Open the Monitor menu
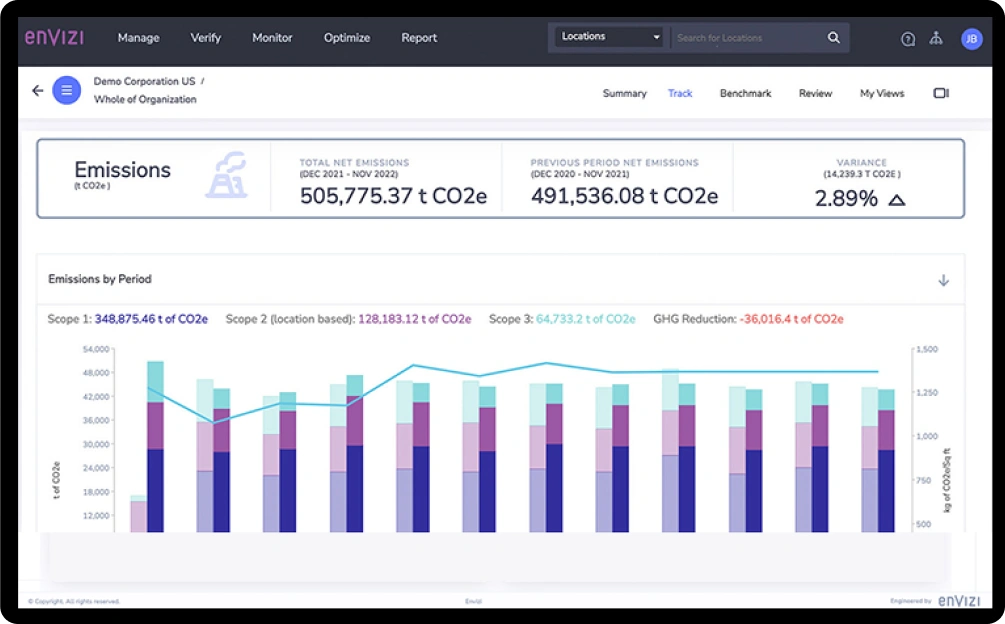 (272, 38)
